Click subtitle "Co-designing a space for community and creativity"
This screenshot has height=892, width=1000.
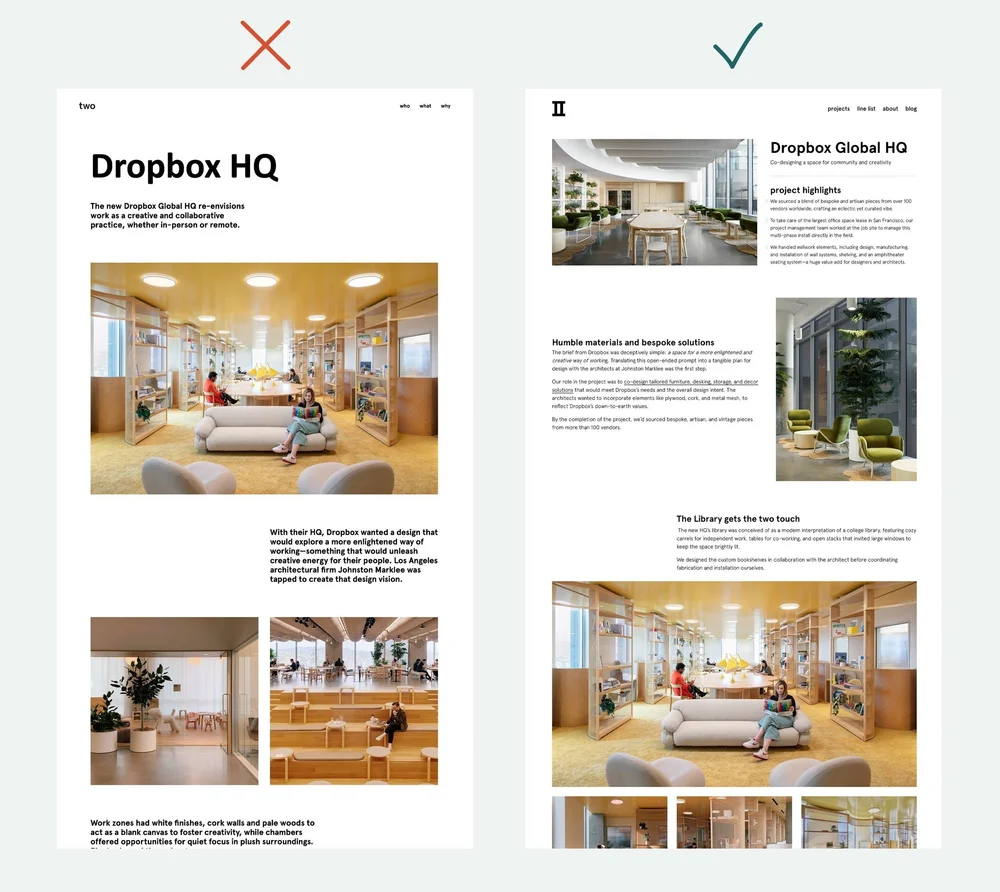830,163
